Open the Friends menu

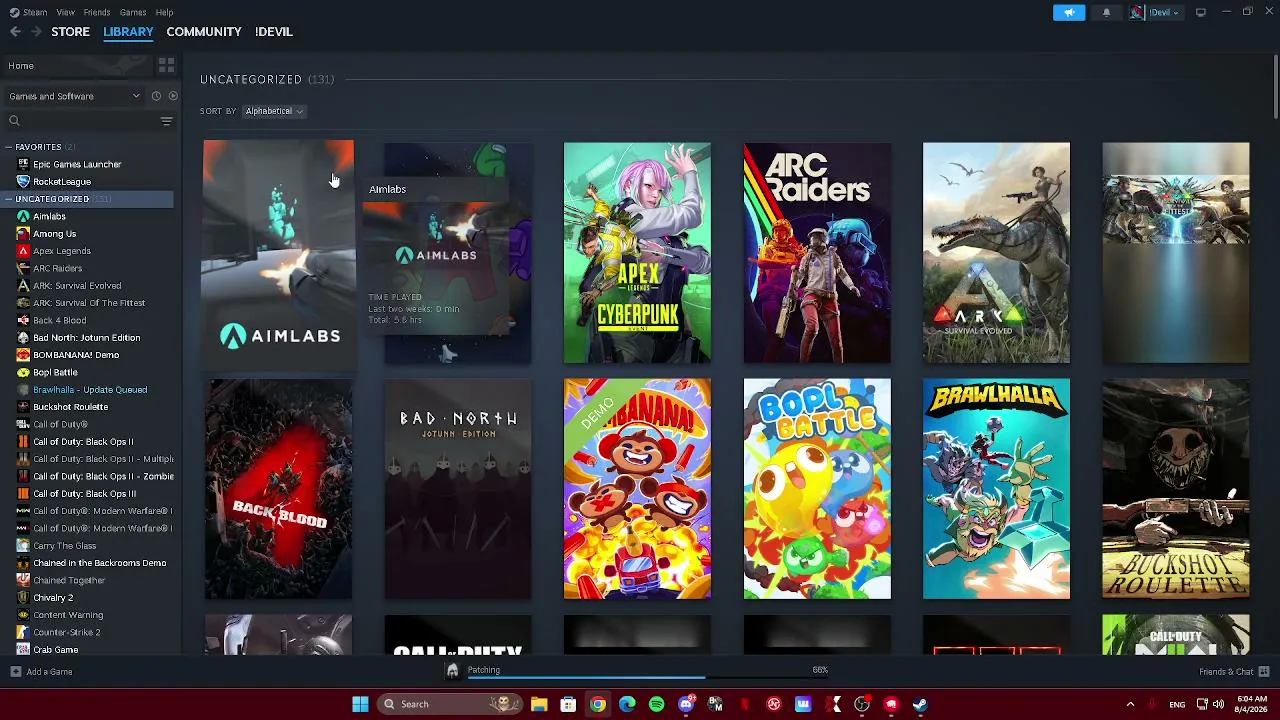click(97, 12)
